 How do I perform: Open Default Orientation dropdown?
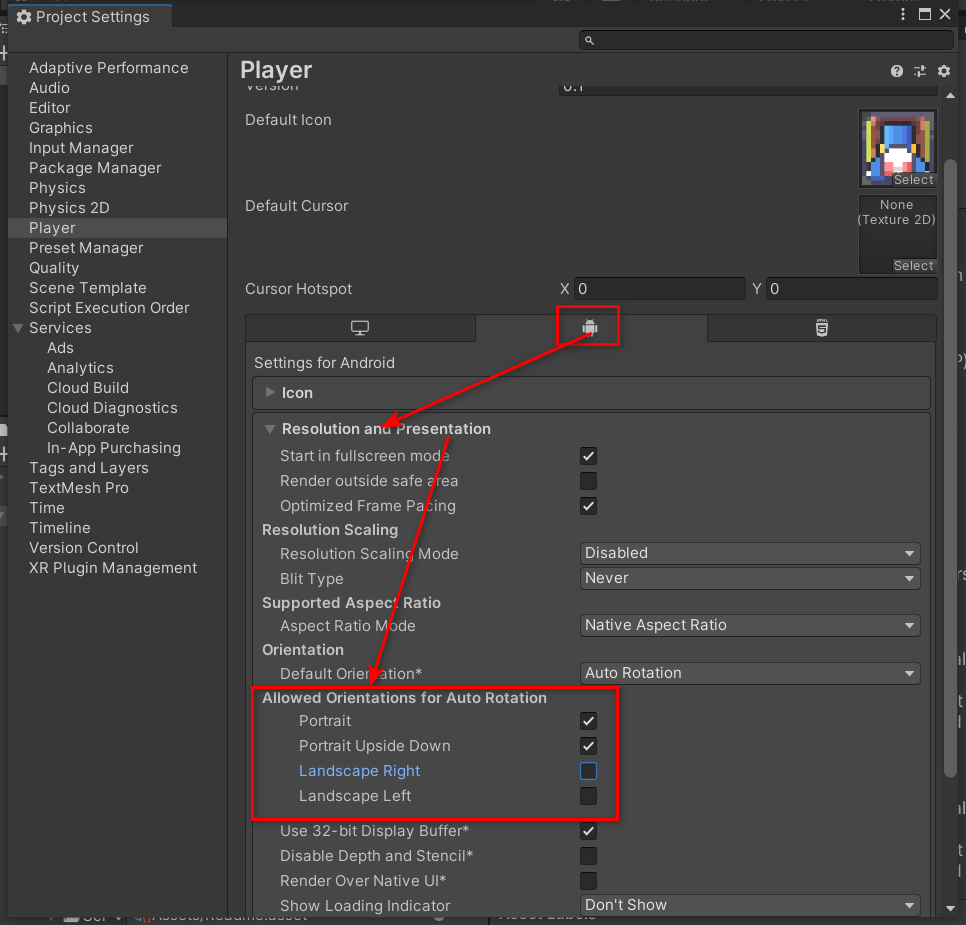[750, 674]
